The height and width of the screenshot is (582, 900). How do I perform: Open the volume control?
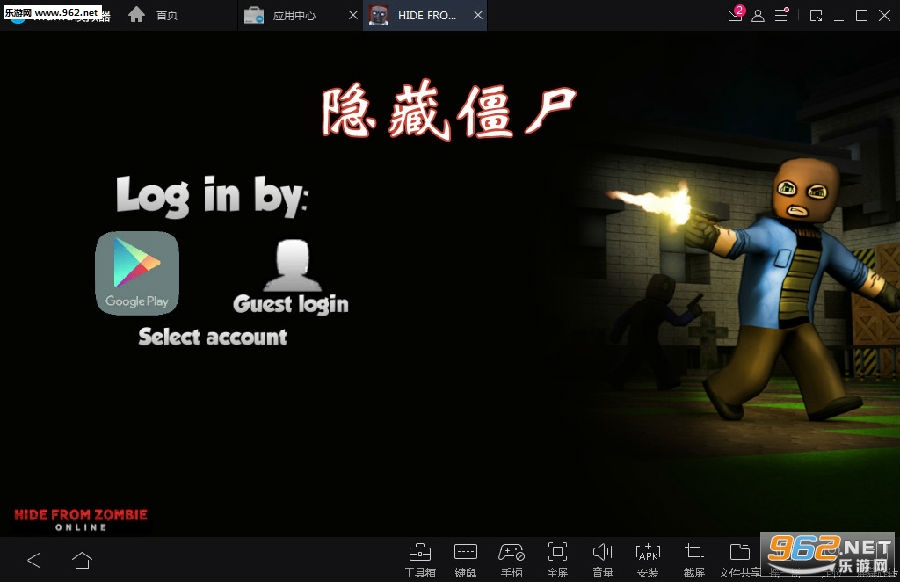click(603, 560)
